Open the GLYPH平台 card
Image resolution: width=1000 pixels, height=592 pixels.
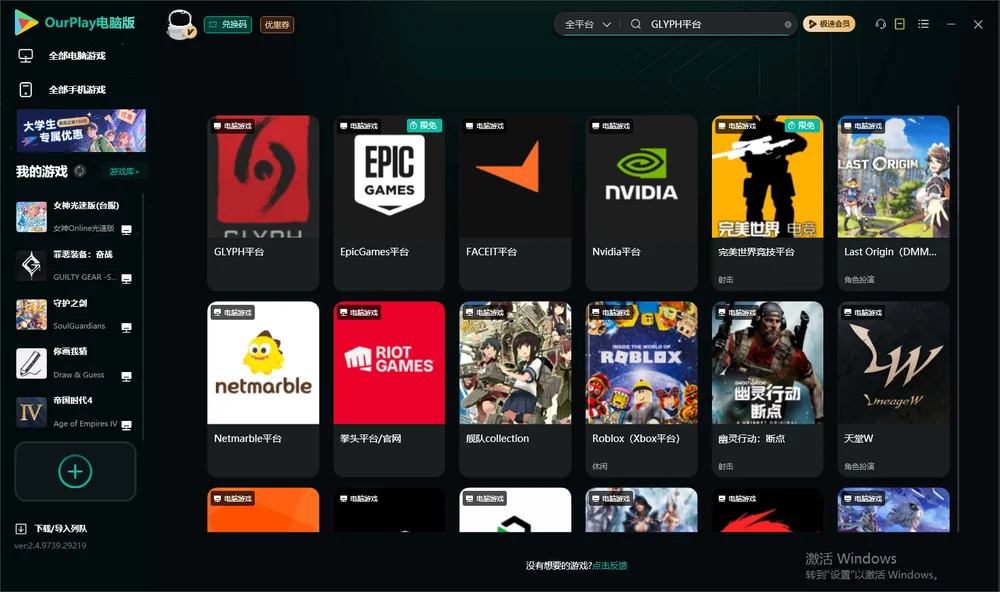[263, 203]
